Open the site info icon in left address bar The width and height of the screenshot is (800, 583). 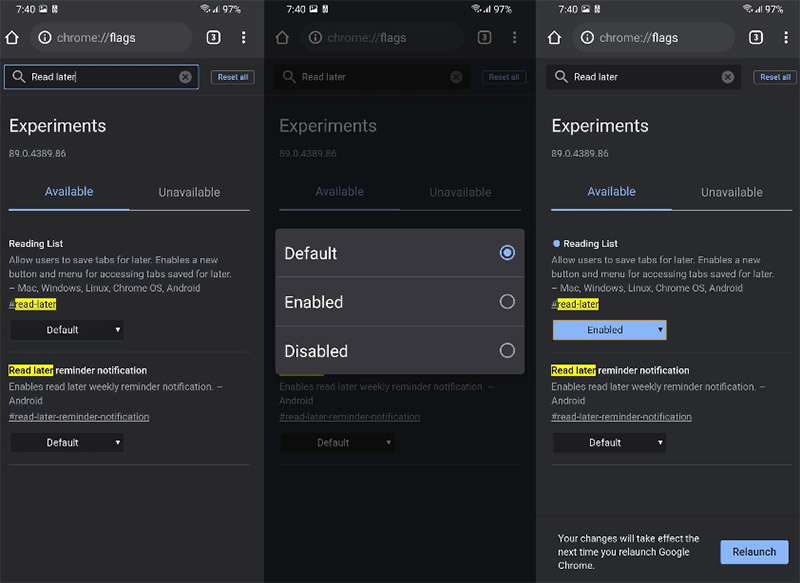[x=45, y=37]
